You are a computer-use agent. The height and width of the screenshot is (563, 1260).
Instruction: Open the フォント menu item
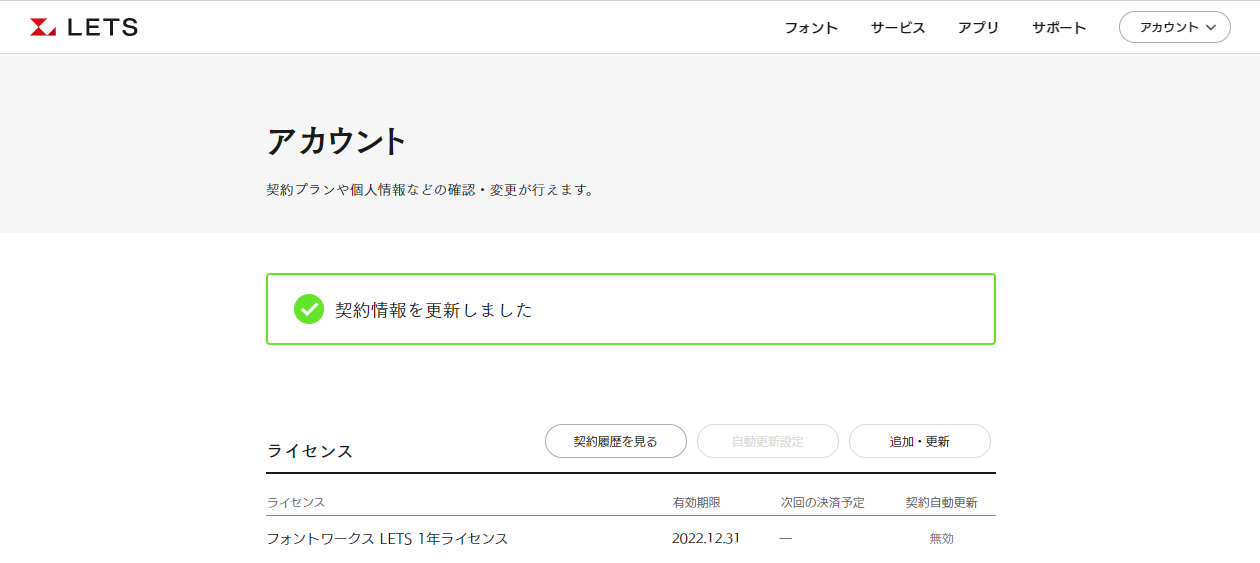811,28
